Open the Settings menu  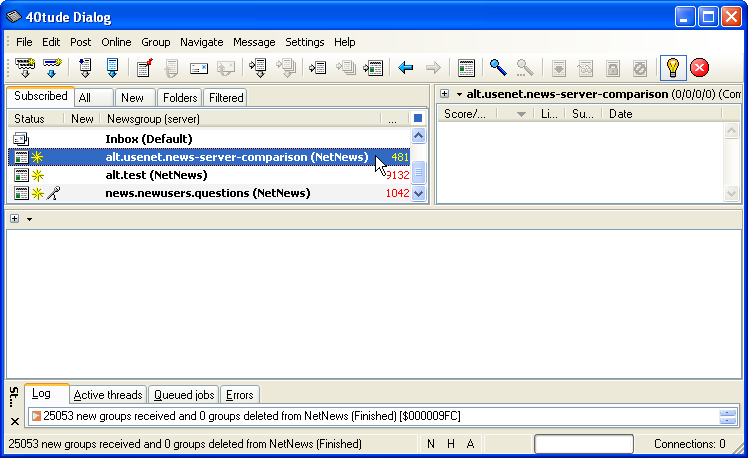304,42
